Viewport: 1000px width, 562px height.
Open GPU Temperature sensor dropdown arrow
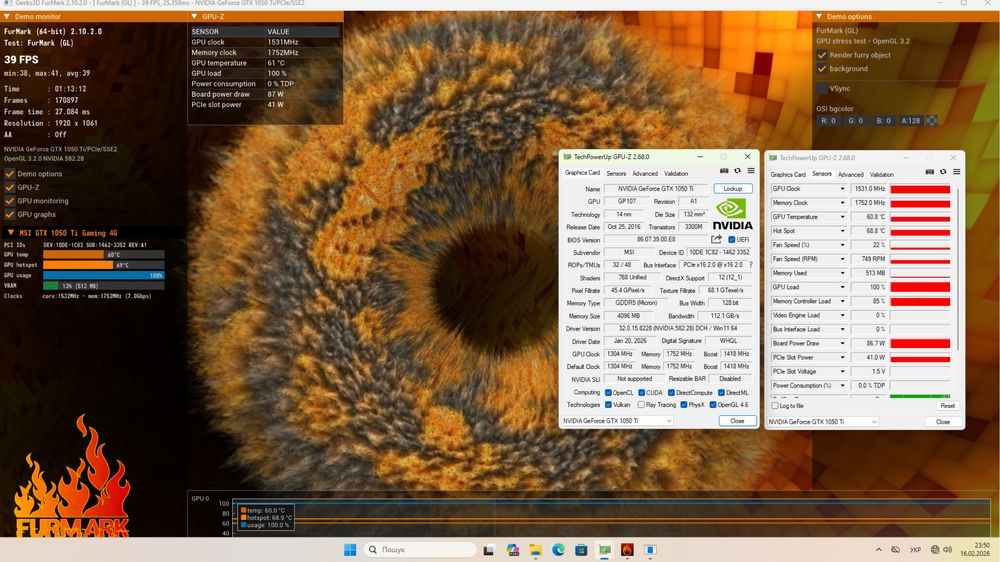842,217
